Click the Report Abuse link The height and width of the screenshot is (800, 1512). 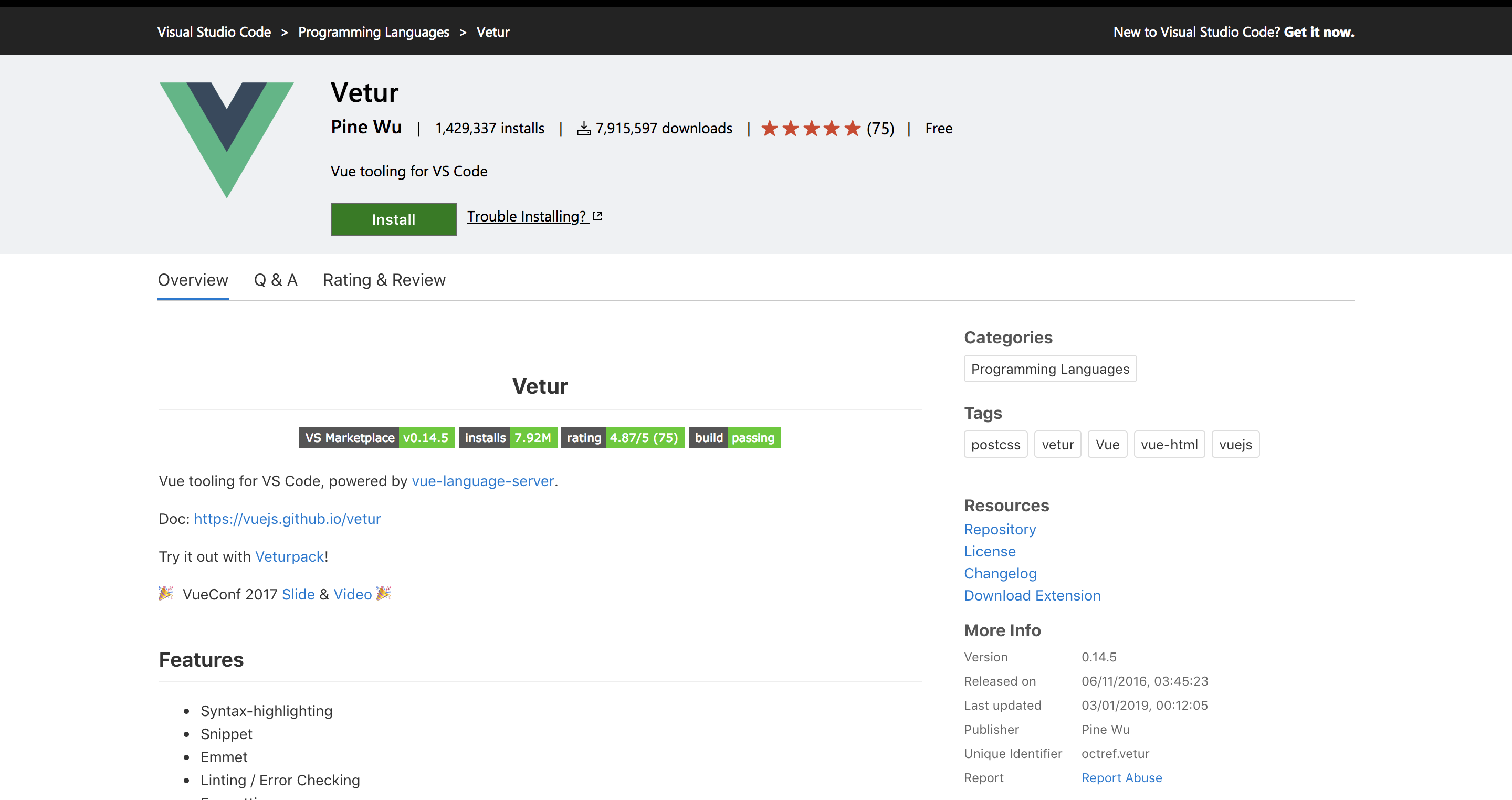point(1121,778)
